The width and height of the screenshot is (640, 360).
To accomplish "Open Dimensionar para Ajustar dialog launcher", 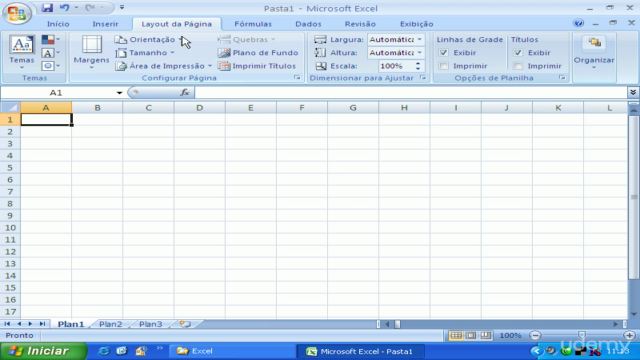I will pos(423,78).
